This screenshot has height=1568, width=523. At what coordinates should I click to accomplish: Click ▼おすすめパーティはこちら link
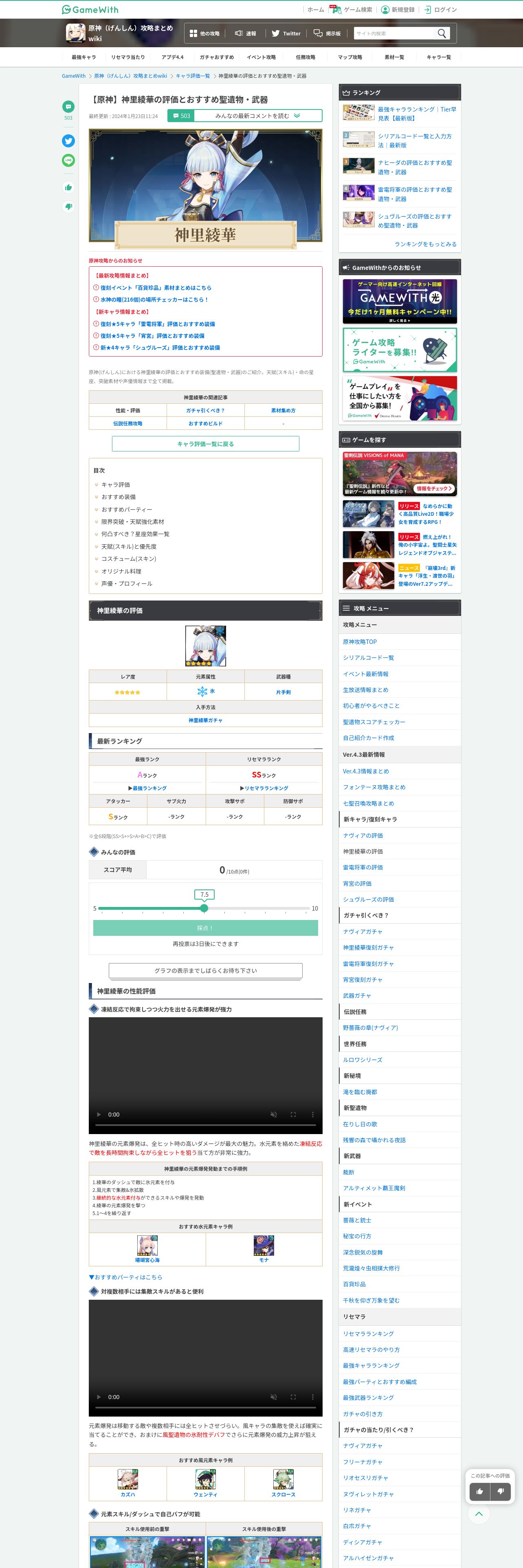(125, 1277)
